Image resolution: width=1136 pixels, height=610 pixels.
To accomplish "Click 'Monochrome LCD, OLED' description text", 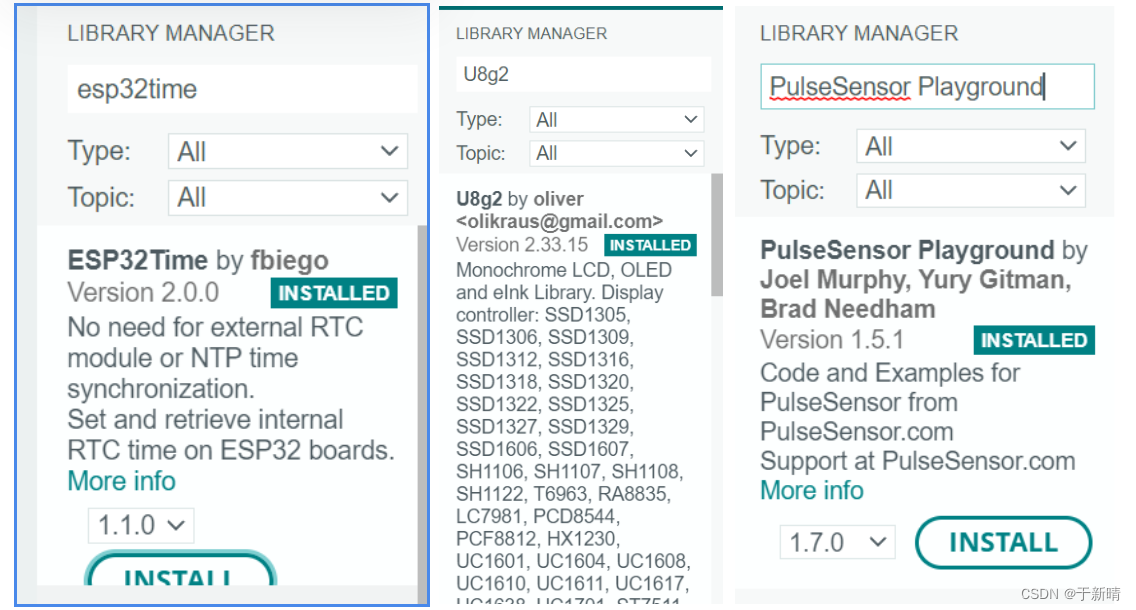I will (x=564, y=270).
